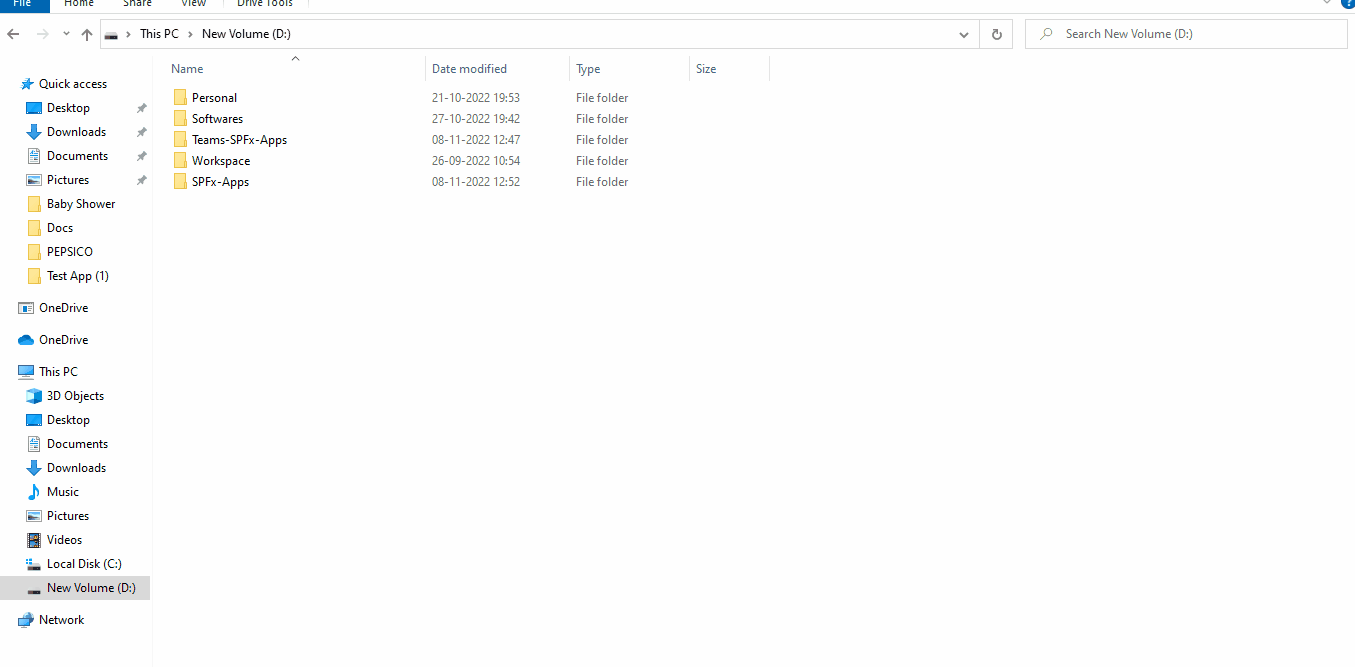Click the Up one level arrow
The image size is (1355, 667).
tap(86, 33)
